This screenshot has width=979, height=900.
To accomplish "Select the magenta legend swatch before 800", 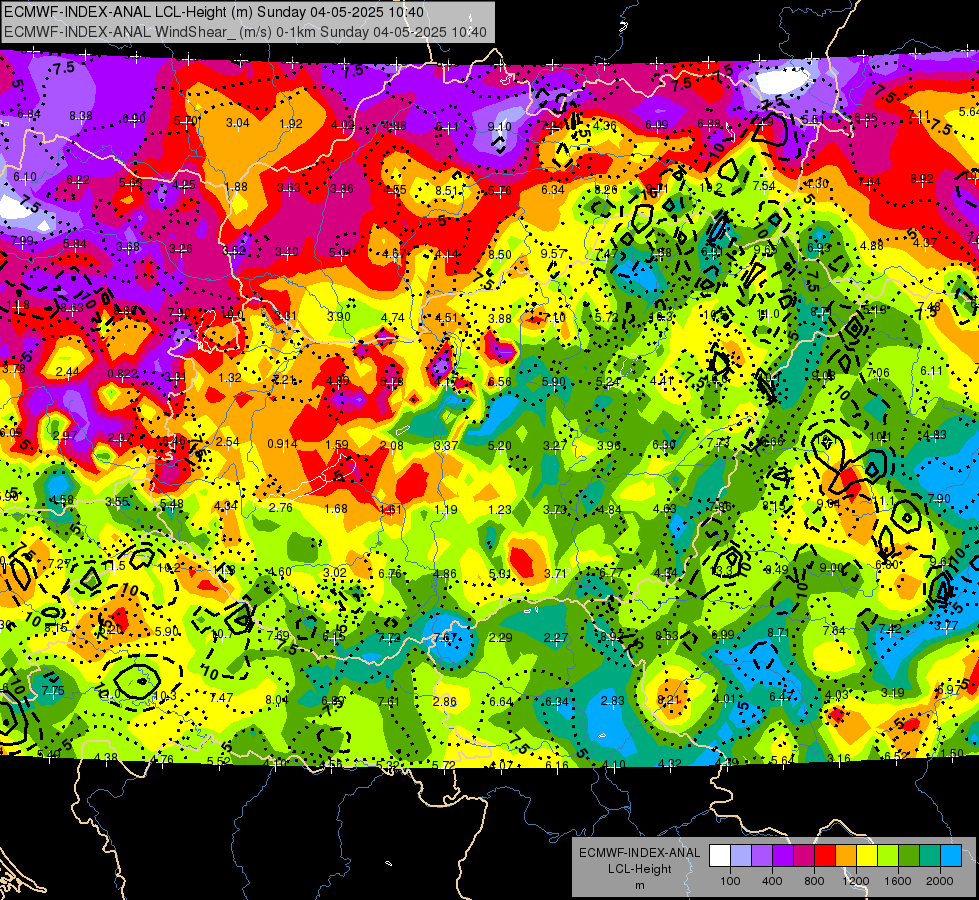I will pos(804,856).
